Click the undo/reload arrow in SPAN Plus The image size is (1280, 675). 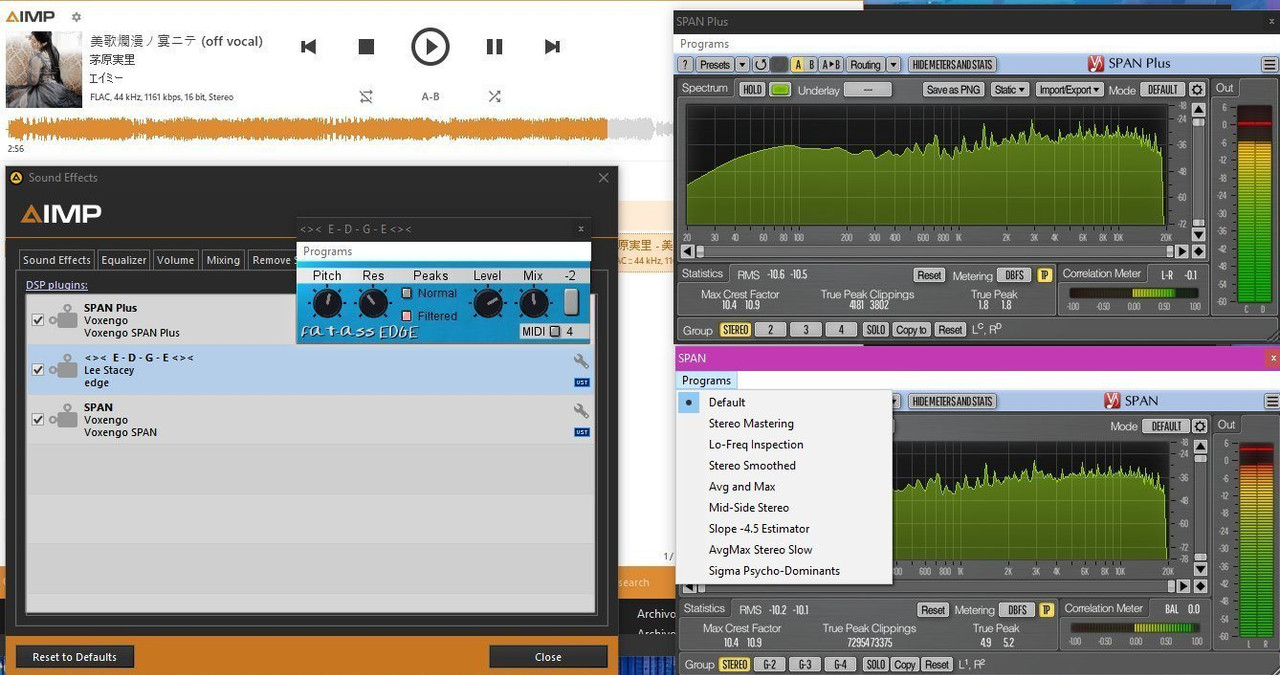pos(761,64)
